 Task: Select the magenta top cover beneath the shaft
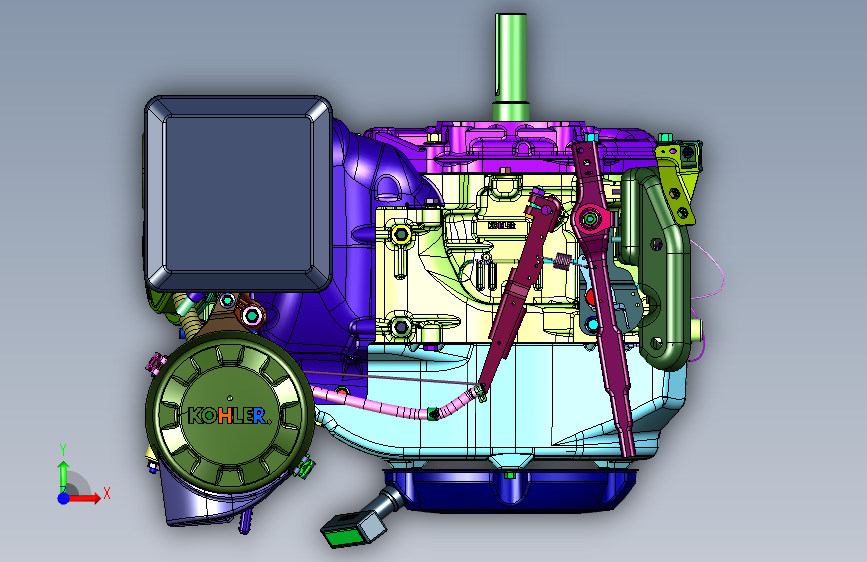click(x=509, y=148)
